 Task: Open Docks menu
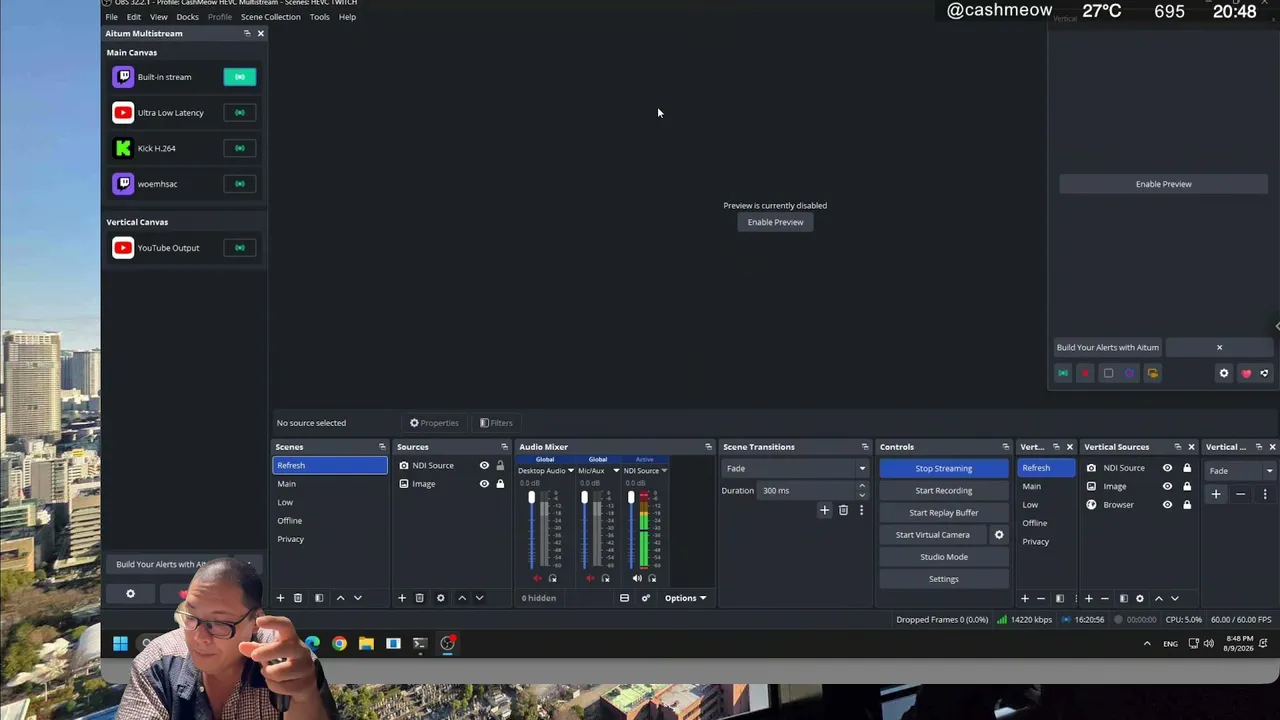coord(187,17)
